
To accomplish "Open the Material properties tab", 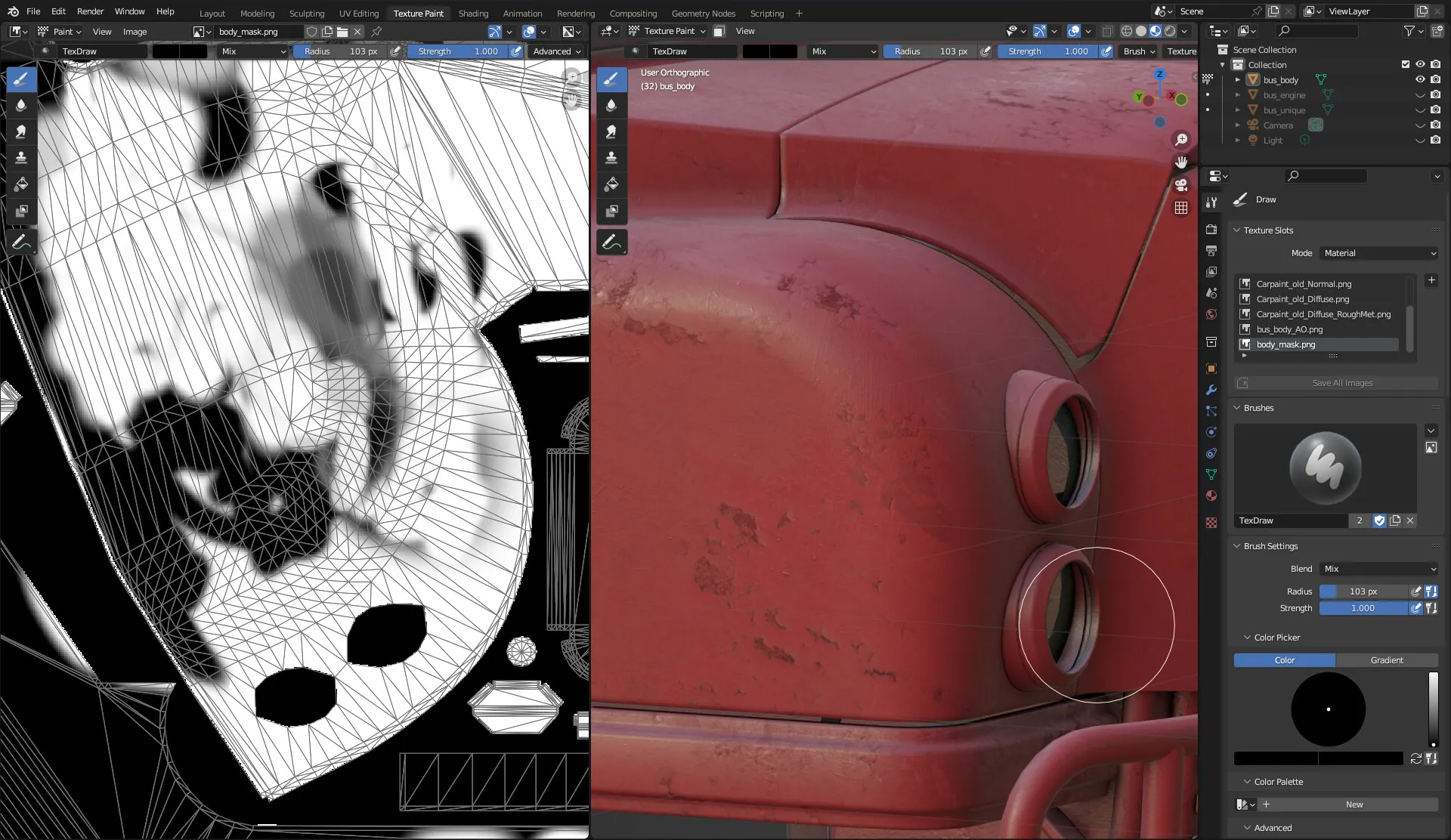I will point(1211,496).
